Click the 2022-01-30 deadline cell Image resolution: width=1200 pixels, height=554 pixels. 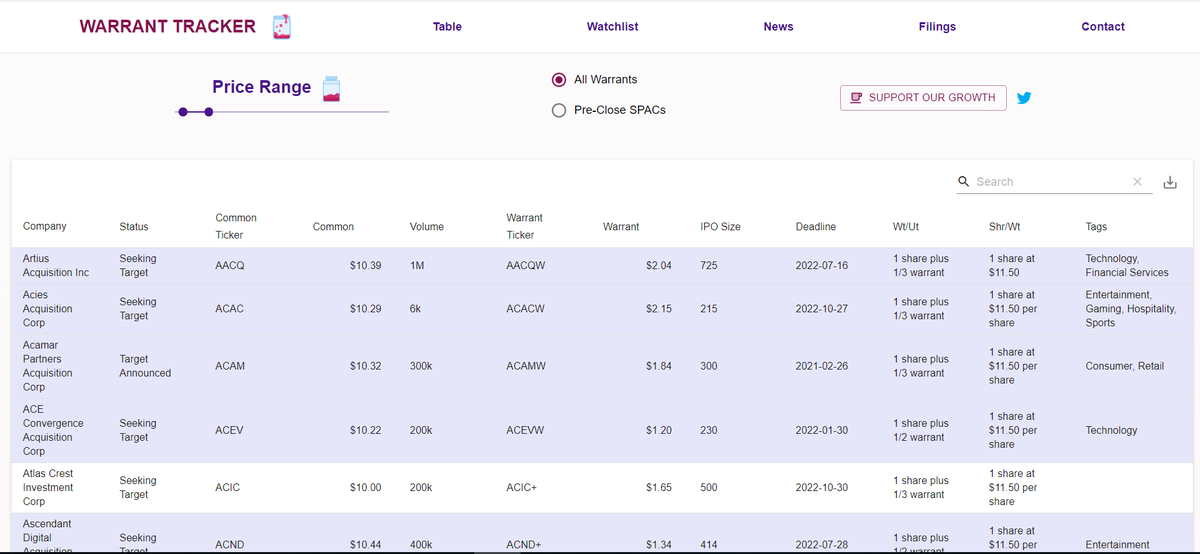[x=821, y=430]
